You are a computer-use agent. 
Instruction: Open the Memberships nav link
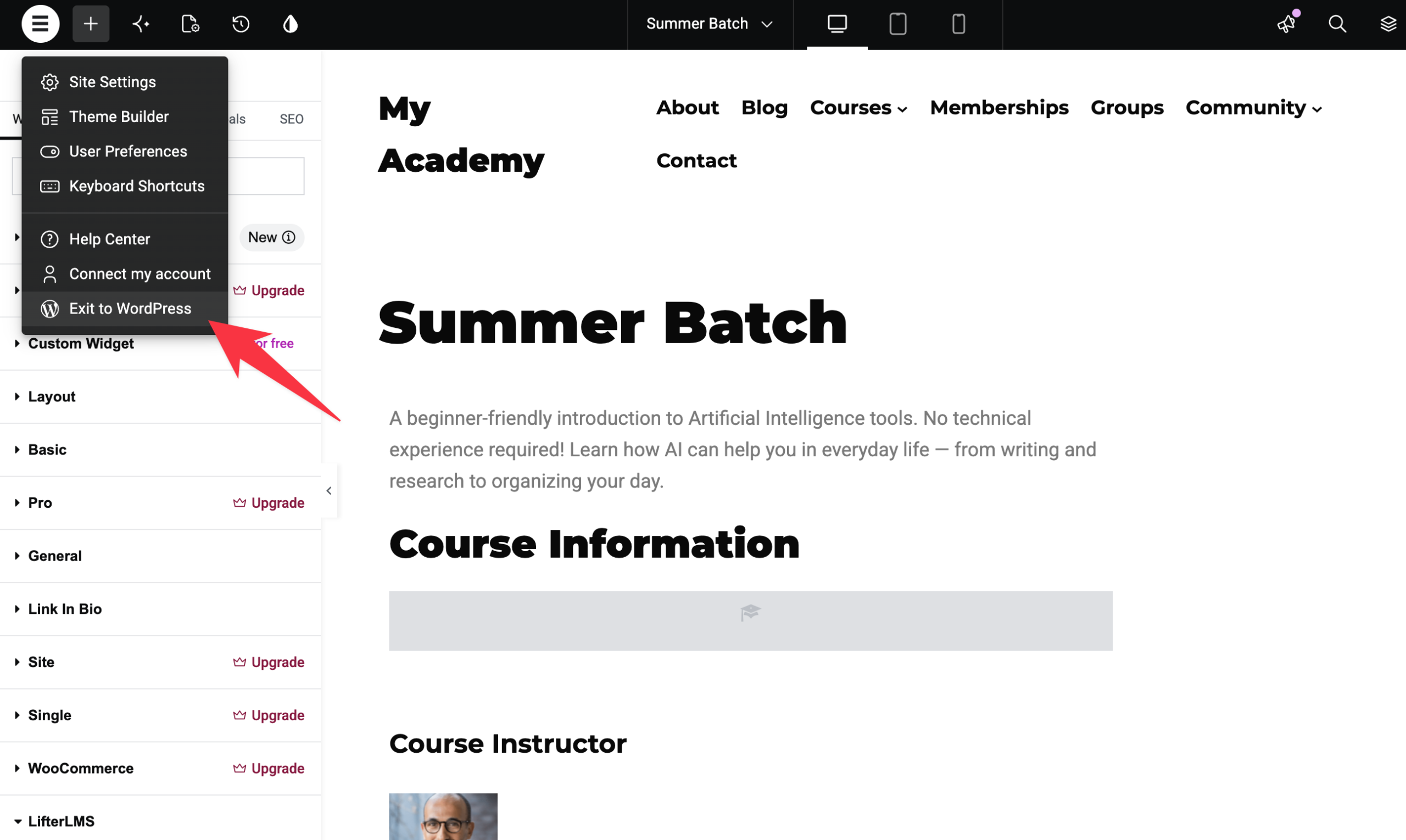point(1000,108)
